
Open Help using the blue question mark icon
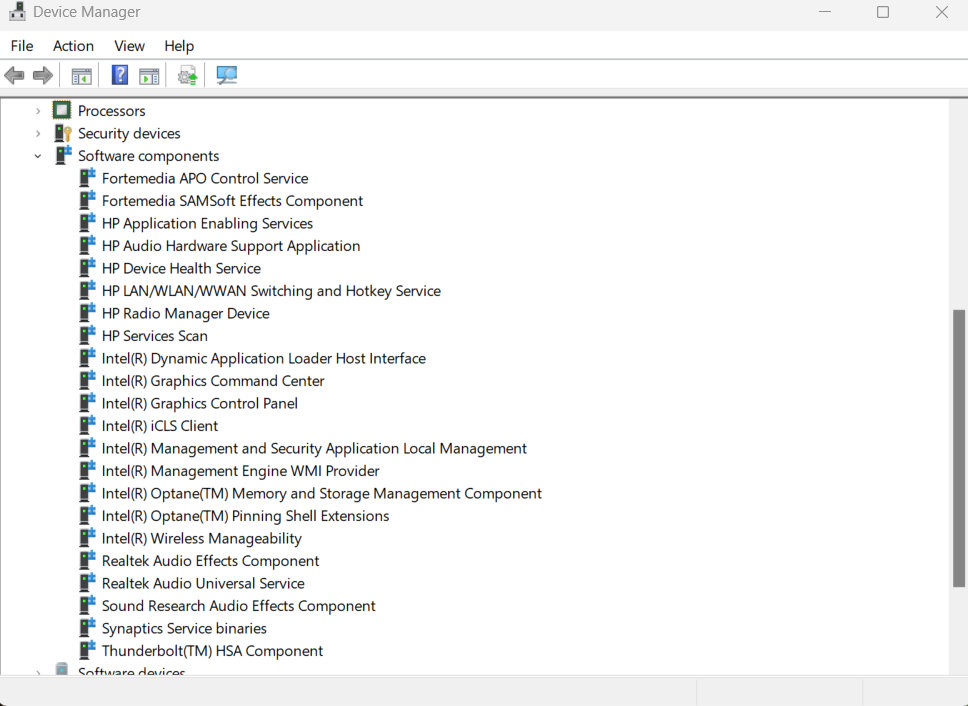pyautogui.click(x=119, y=74)
